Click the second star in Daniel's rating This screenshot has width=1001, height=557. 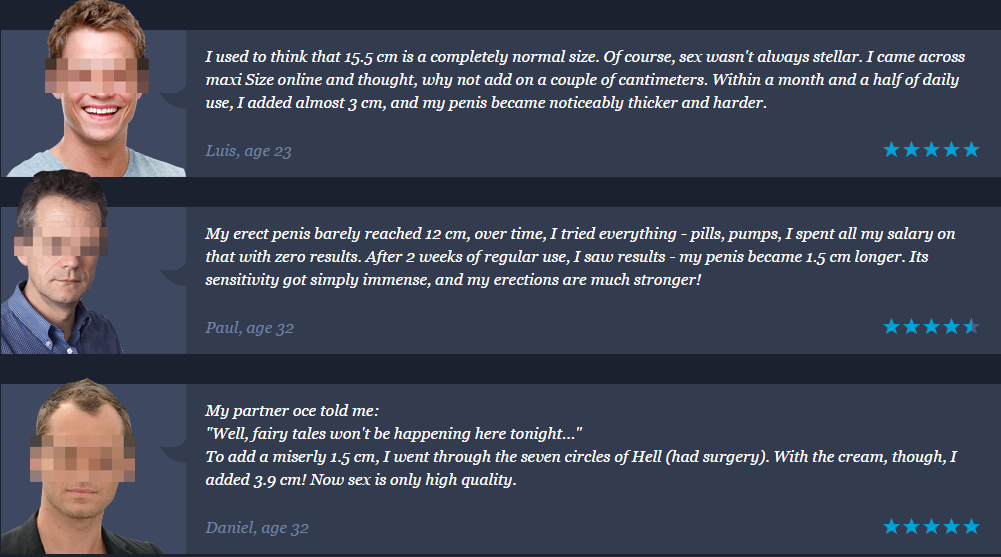(911, 526)
